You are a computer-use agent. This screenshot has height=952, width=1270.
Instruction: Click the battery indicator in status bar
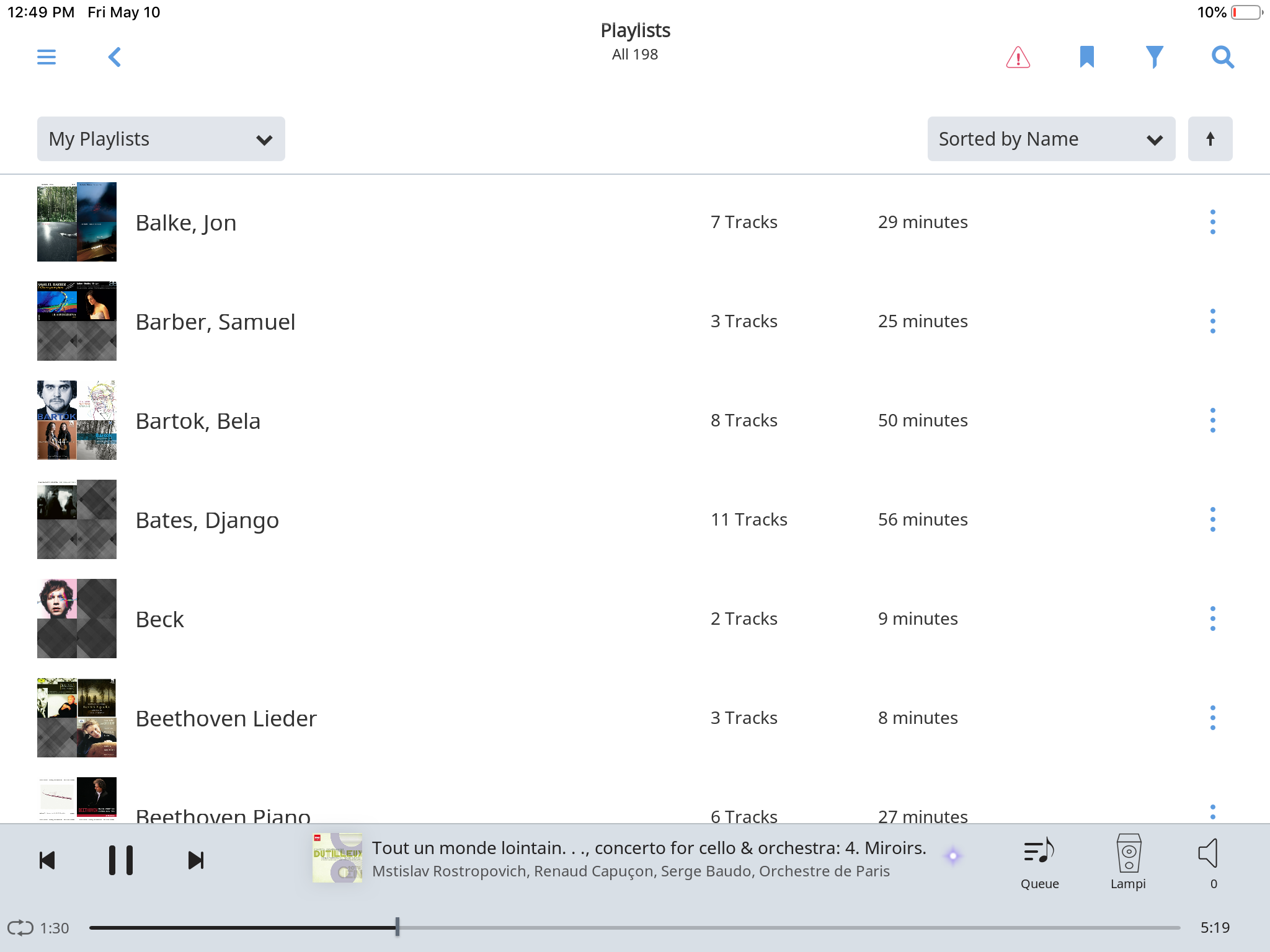pyautogui.click(x=1246, y=12)
